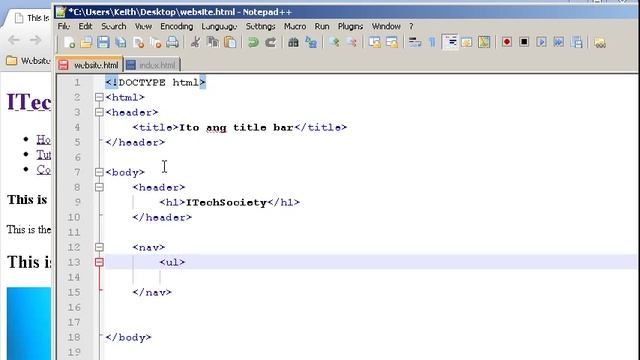Collapse the header fold on line 8
Viewport: 640px width, 360px height.
pyautogui.click(x=99, y=187)
